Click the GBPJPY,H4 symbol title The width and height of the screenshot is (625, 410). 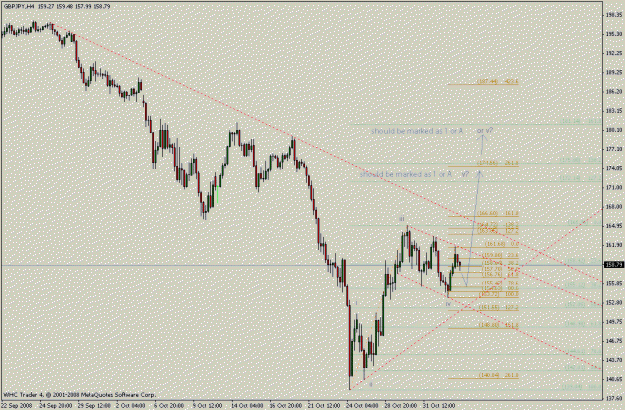coord(18,6)
